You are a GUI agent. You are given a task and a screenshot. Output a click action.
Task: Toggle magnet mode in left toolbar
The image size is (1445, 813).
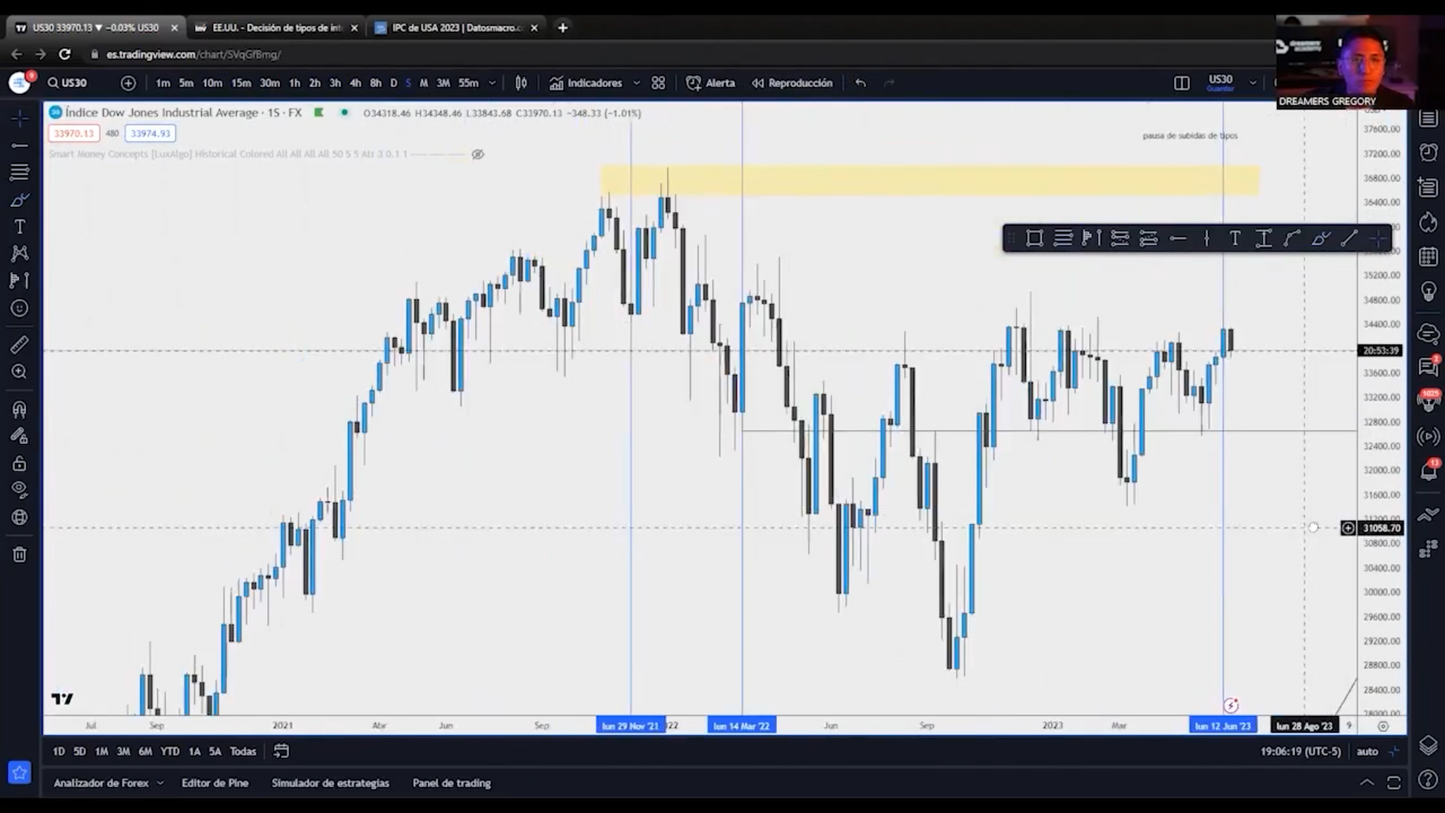coord(19,409)
